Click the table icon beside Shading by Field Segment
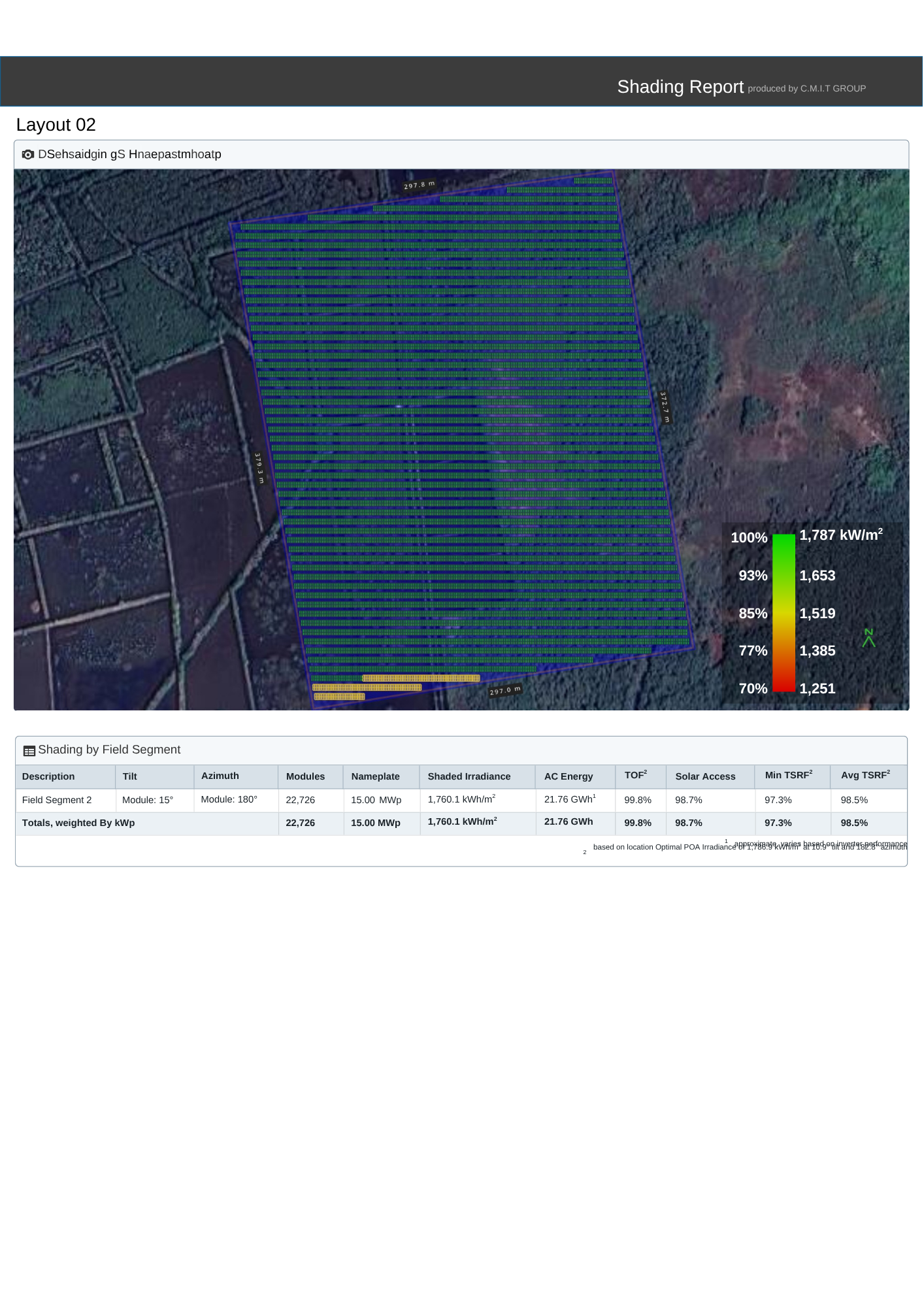The image size is (924, 1307). pos(29,751)
